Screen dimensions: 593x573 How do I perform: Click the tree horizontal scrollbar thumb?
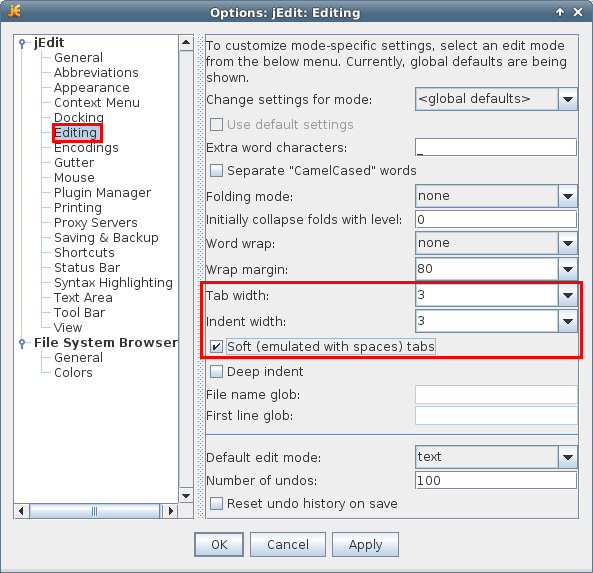click(x=95, y=511)
